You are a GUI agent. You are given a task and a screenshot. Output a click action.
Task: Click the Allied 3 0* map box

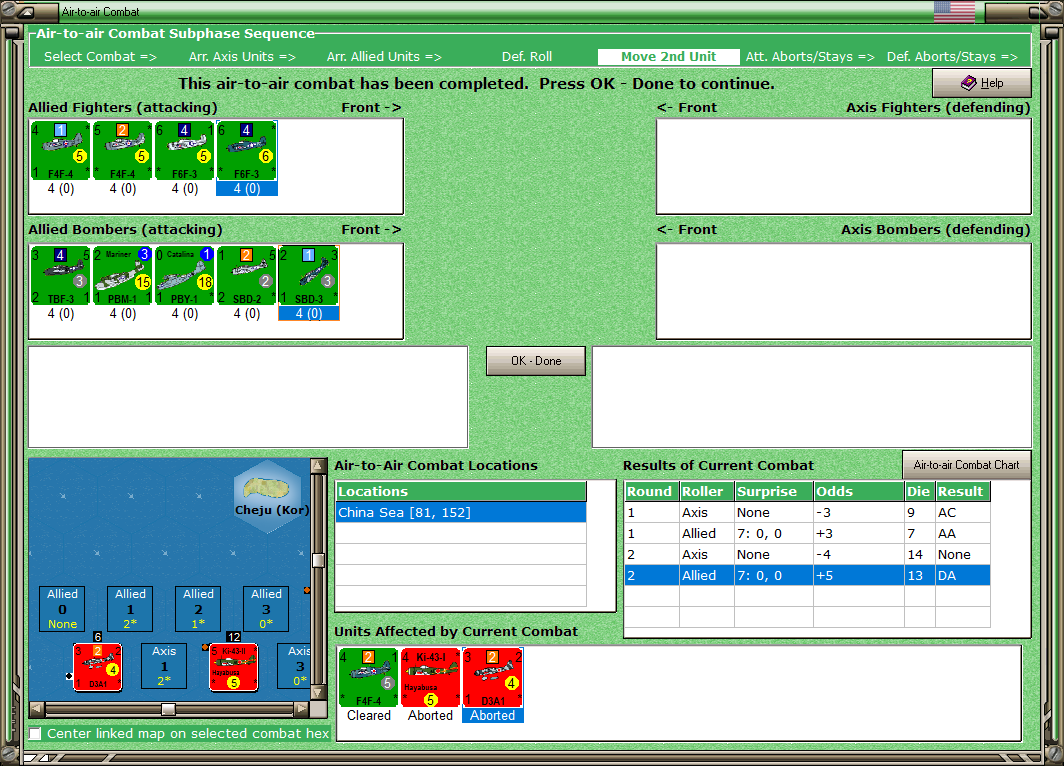click(266, 609)
